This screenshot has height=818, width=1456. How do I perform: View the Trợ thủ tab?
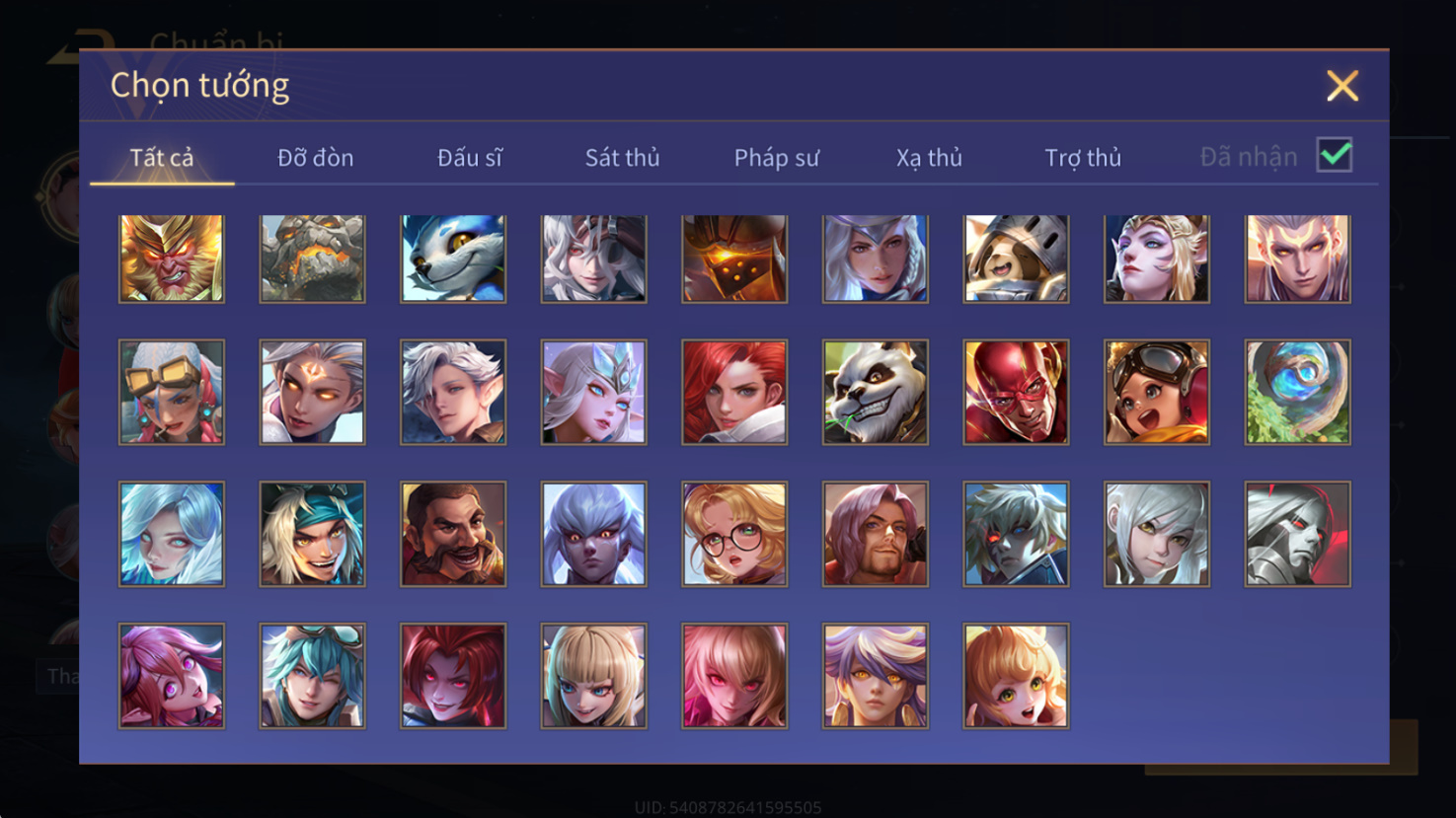[1083, 158]
